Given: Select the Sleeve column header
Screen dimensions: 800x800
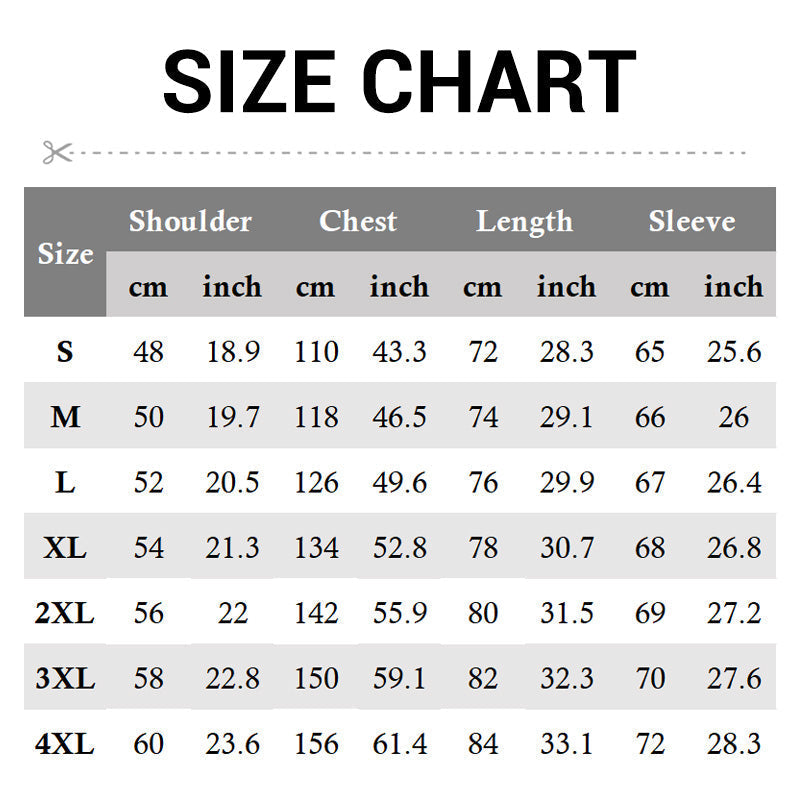Looking at the screenshot, I should (x=692, y=221).
